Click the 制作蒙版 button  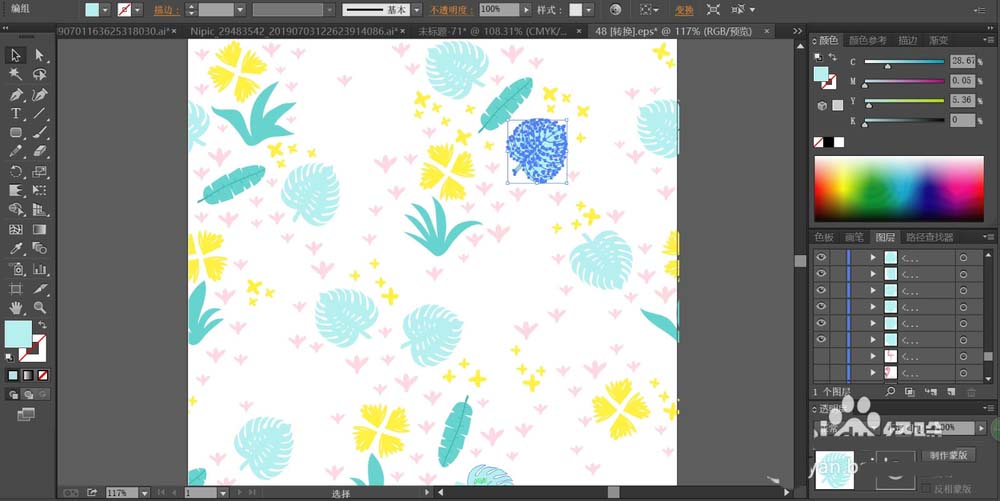[x=948, y=455]
